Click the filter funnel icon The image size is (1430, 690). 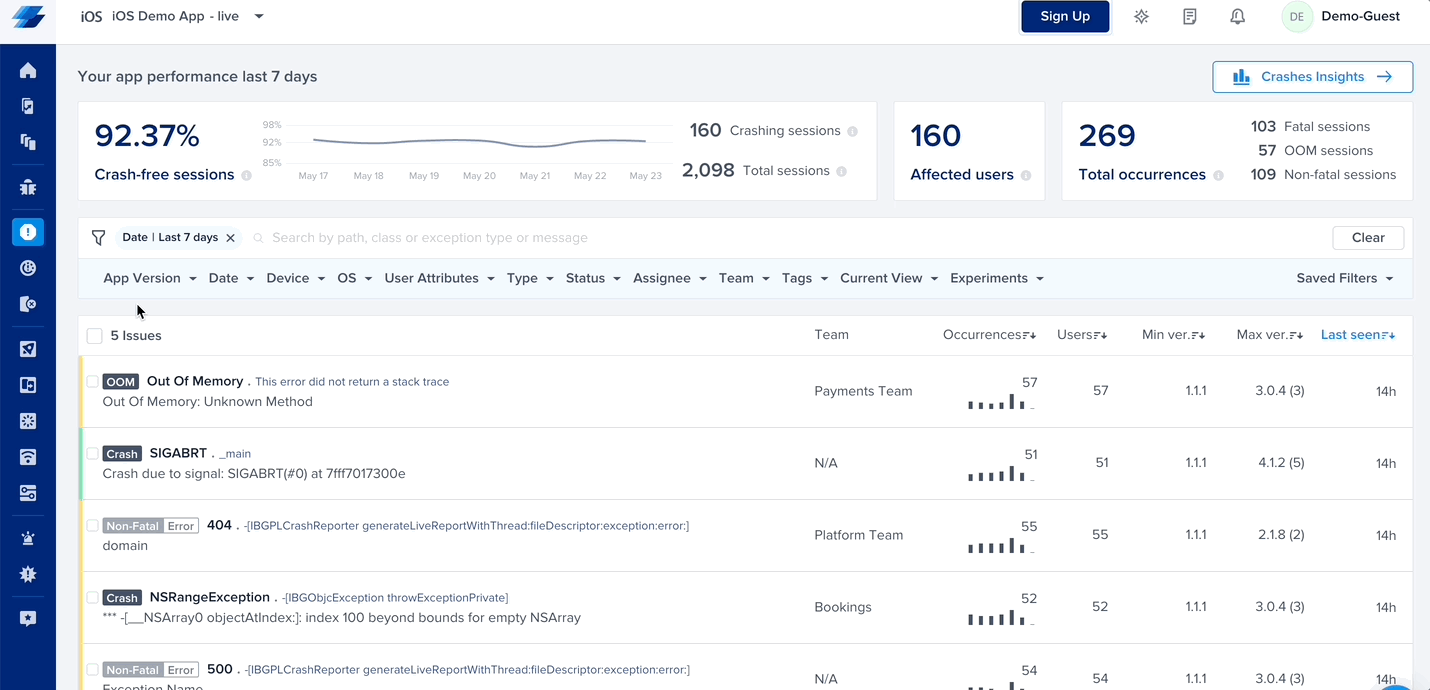pyautogui.click(x=98, y=238)
